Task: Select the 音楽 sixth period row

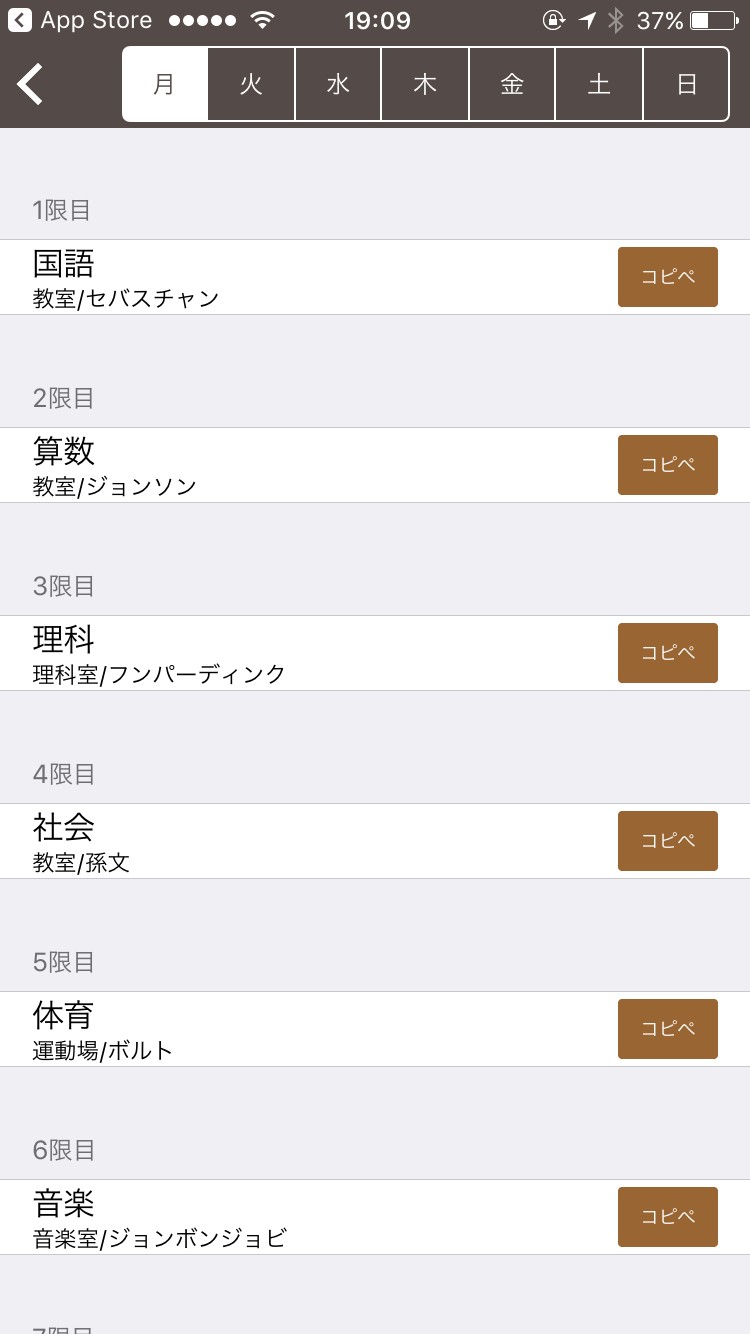Action: point(300,1217)
